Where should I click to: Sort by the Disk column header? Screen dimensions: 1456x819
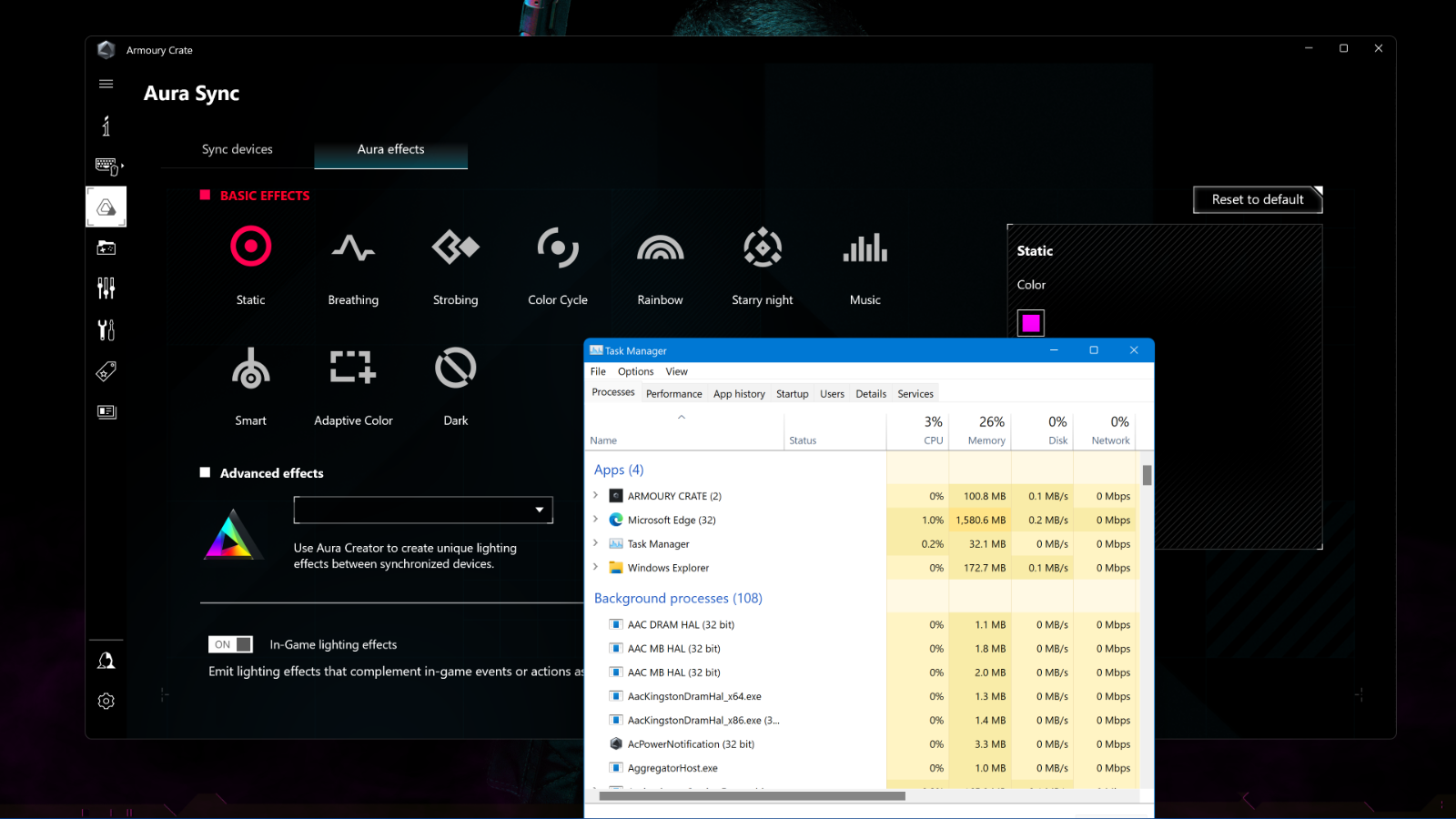[1042, 430]
